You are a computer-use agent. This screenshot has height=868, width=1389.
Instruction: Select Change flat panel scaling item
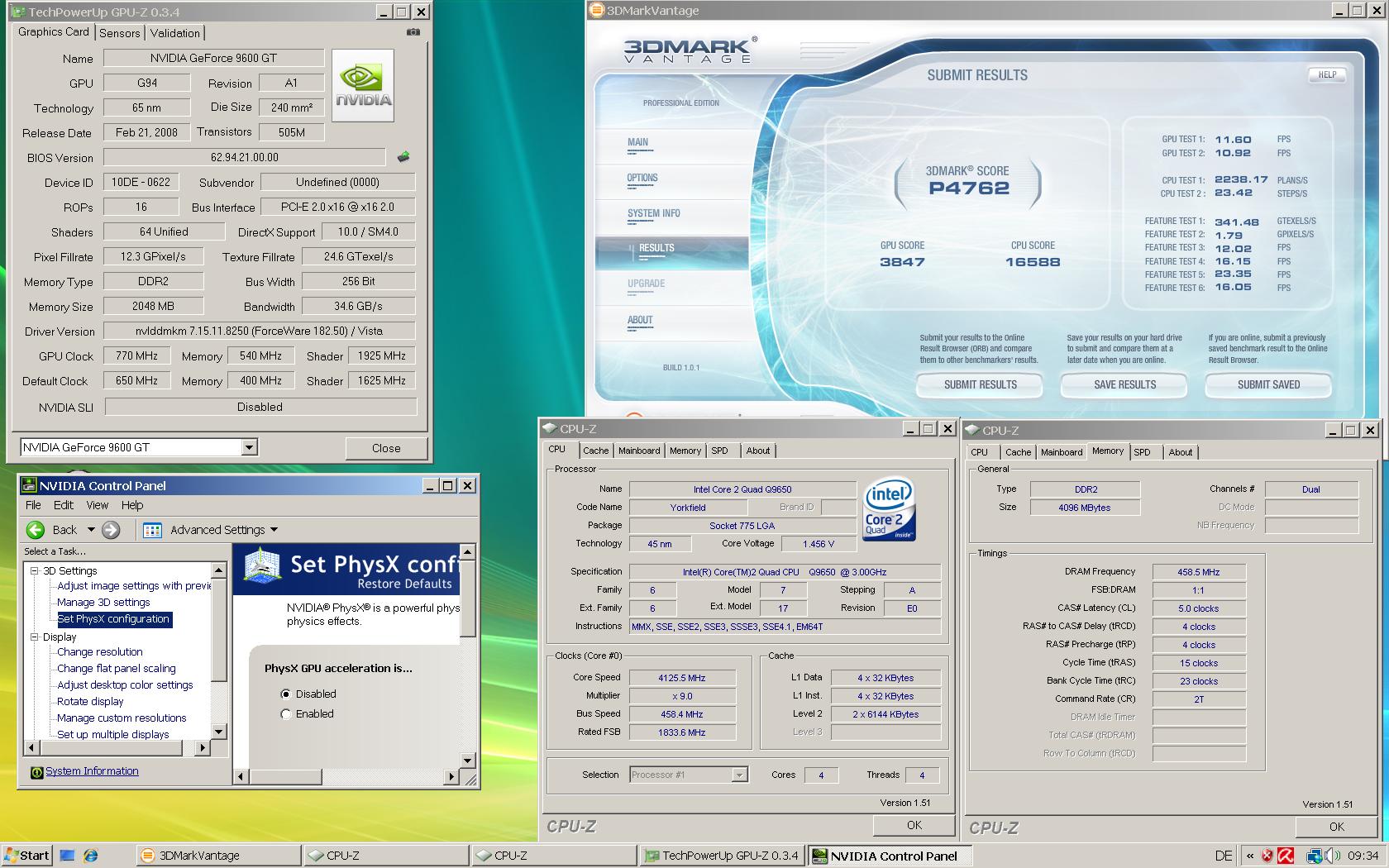click(116, 669)
